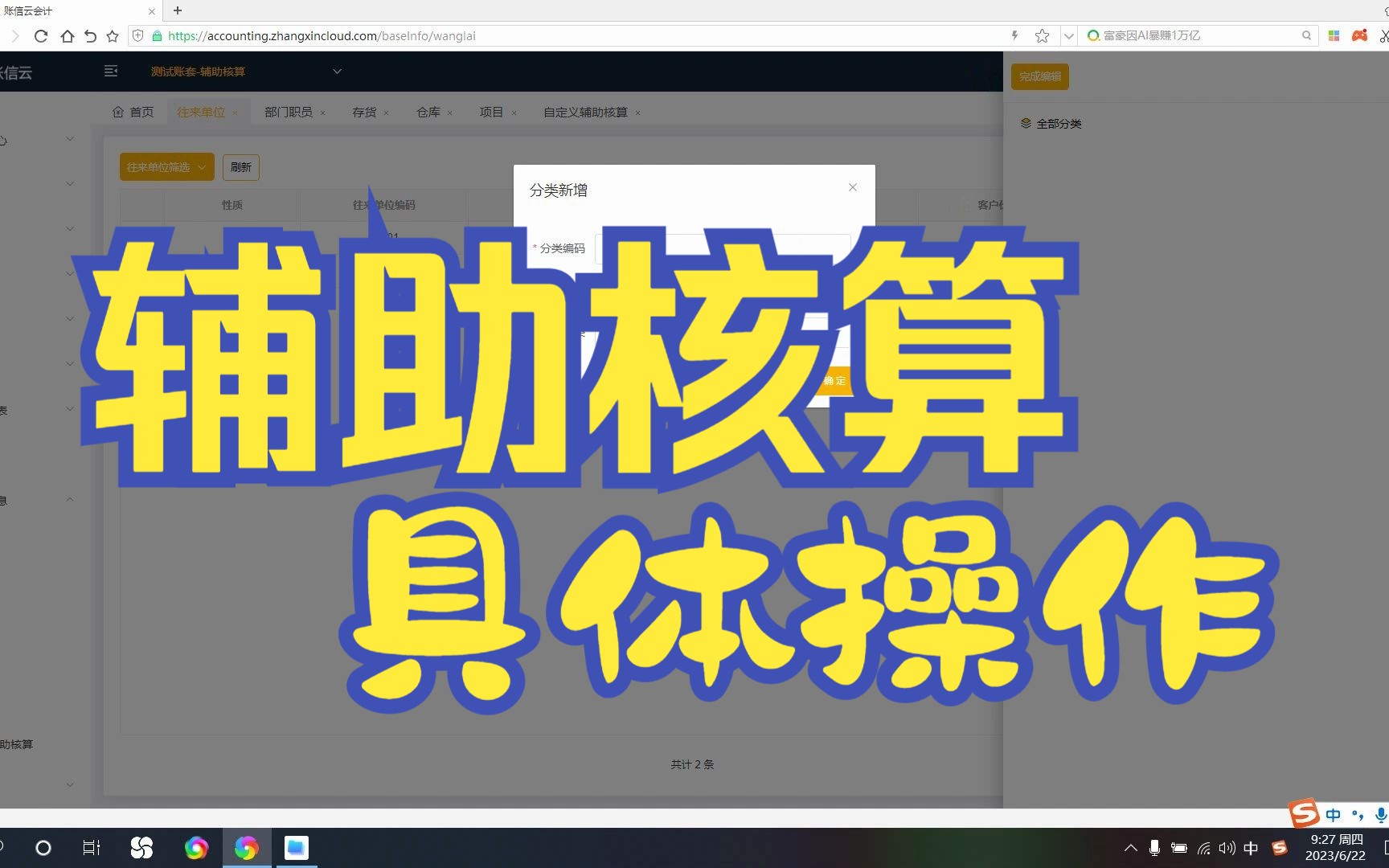Image resolution: width=1389 pixels, height=868 pixels.
Task: Bookmark this page using the star icon
Action: [x=1042, y=35]
